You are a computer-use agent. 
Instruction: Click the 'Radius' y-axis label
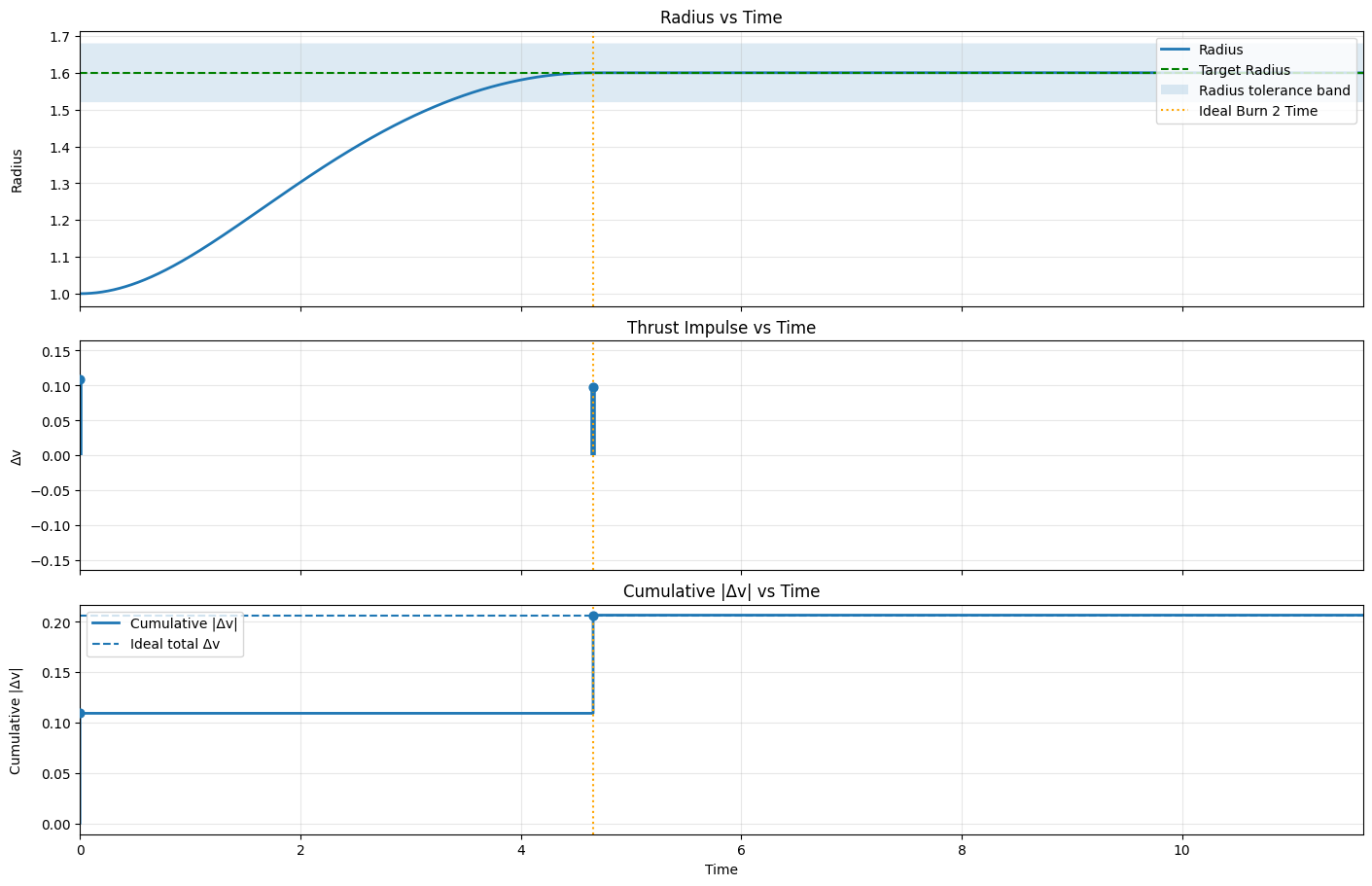point(17,171)
